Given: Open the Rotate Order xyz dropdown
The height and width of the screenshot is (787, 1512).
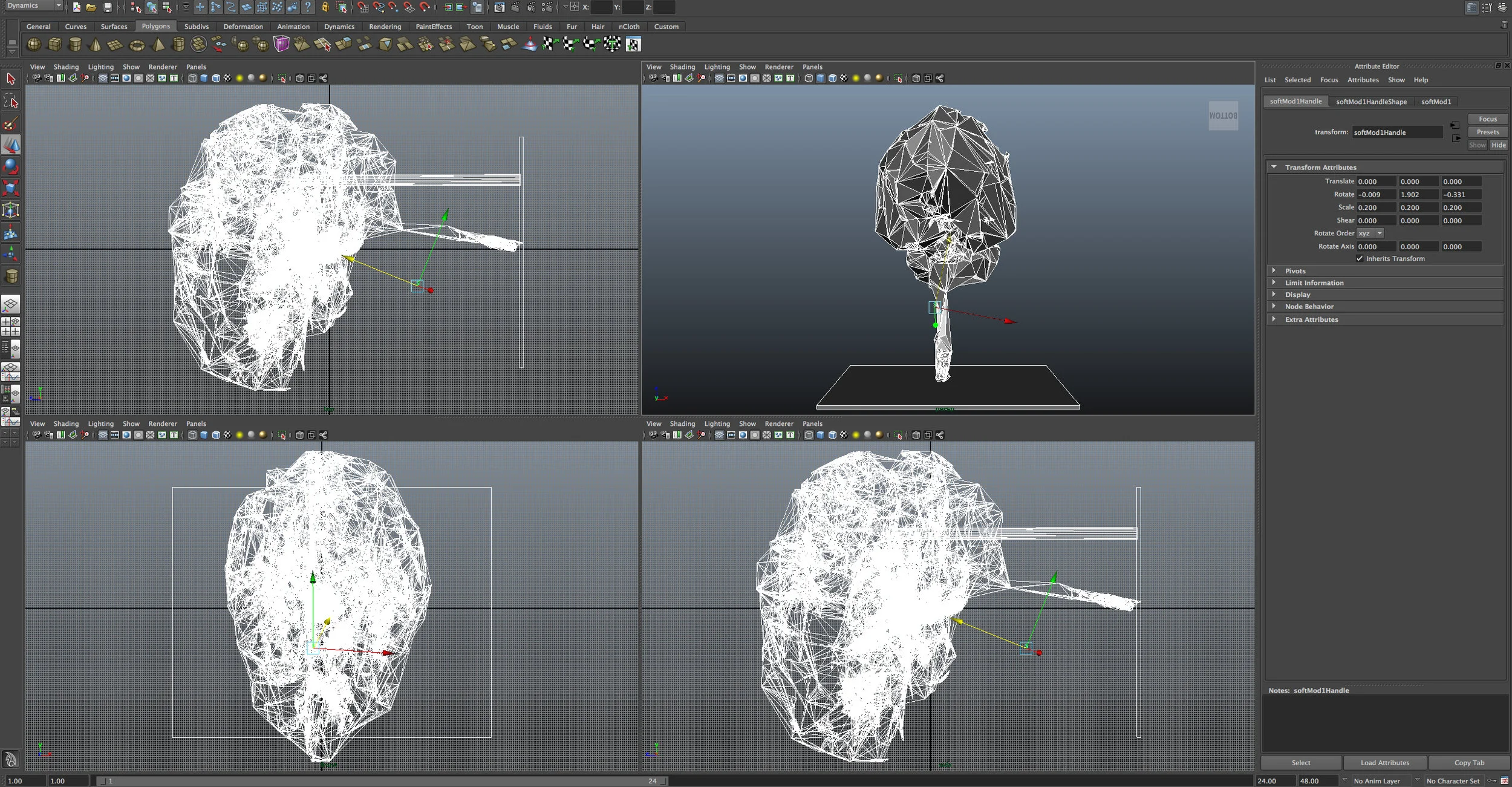Looking at the screenshot, I should (x=1370, y=233).
